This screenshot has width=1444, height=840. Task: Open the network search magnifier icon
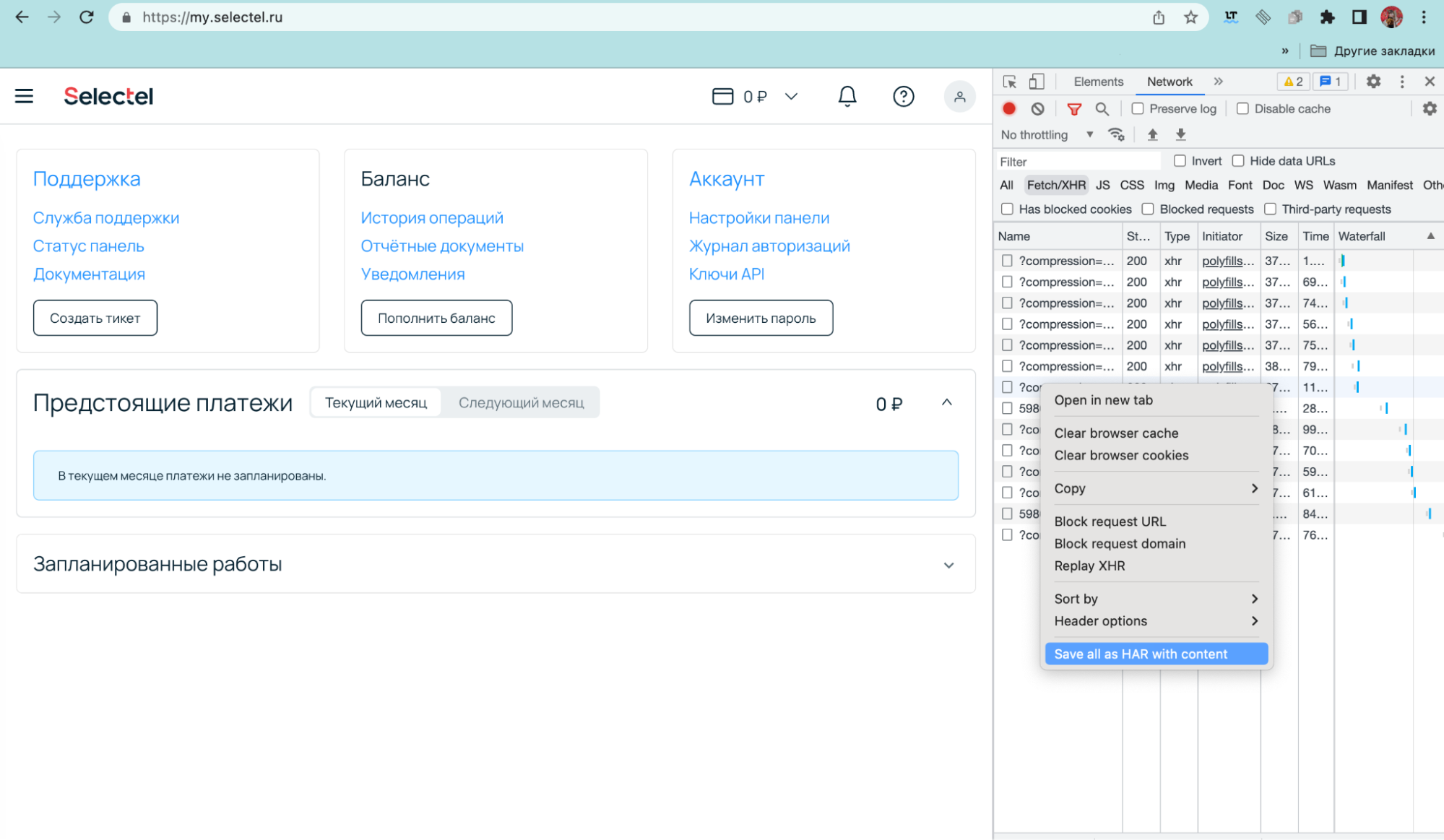click(x=1102, y=108)
